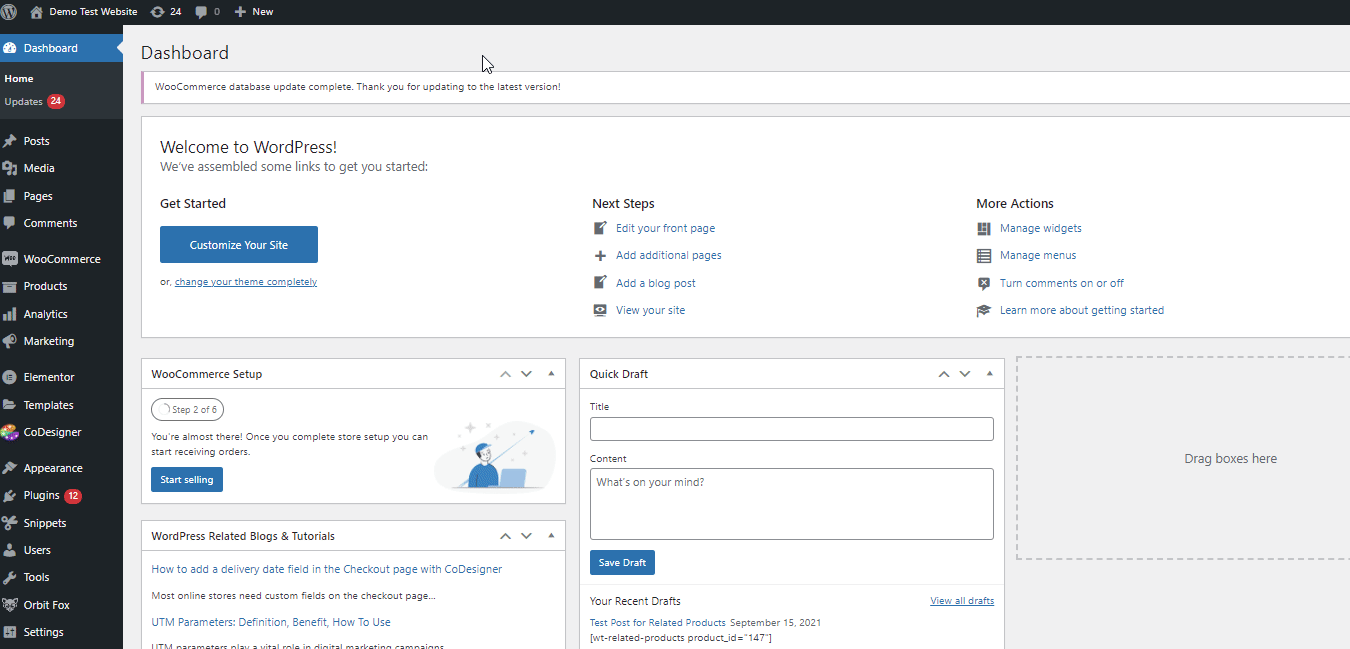Open the Edit your front page link
This screenshot has height=649, width=1350.
[x=665, y=228]
